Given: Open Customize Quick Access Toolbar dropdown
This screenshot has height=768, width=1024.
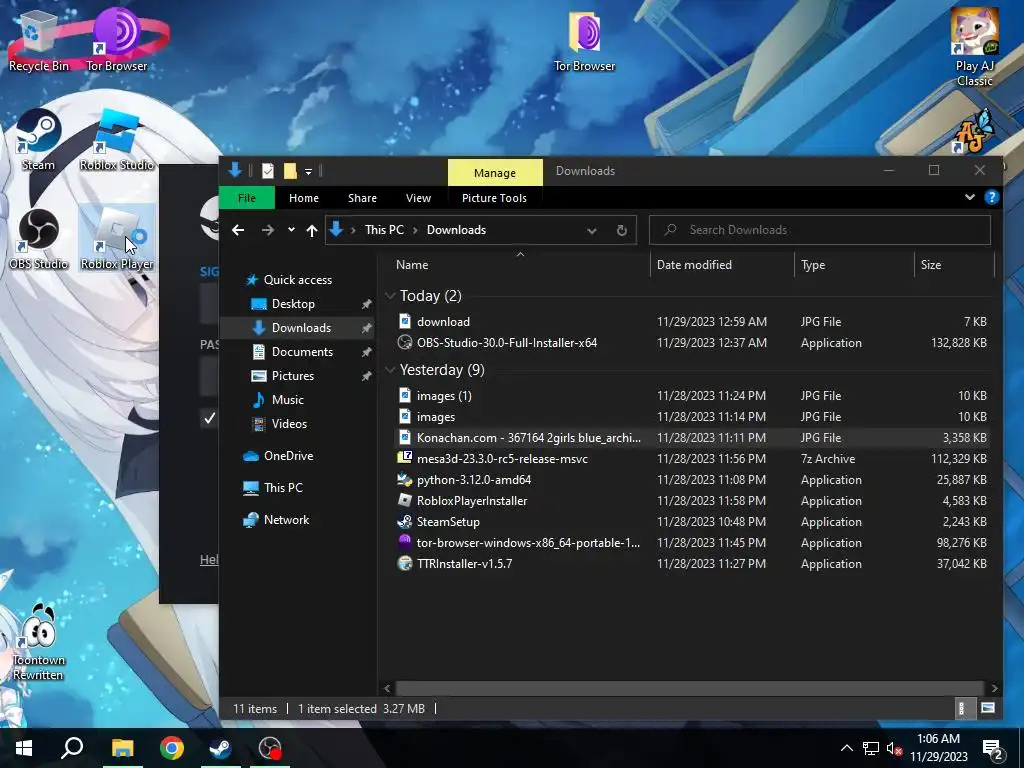Looking at the screenshot, I should (x=308, y=172).
